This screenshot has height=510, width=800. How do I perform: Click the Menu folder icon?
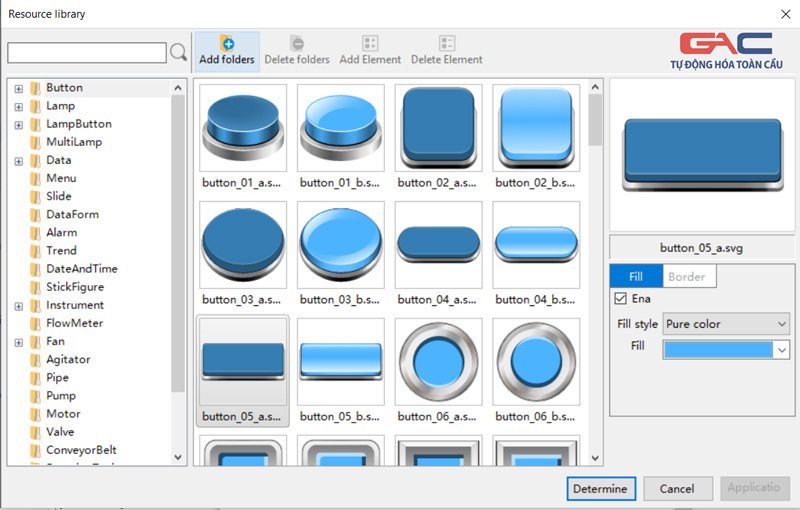[x=35, y=178]
